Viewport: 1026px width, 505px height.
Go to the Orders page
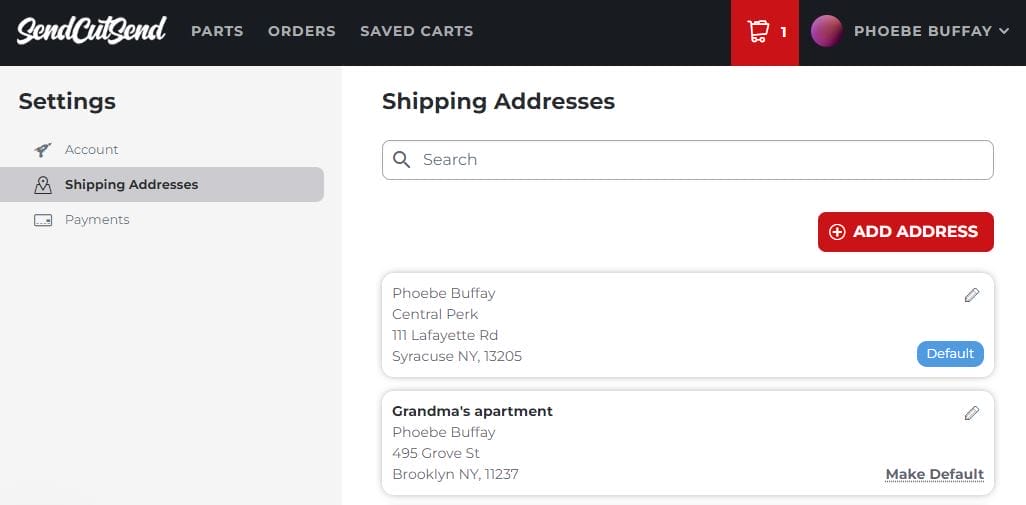tap(301, 31)
